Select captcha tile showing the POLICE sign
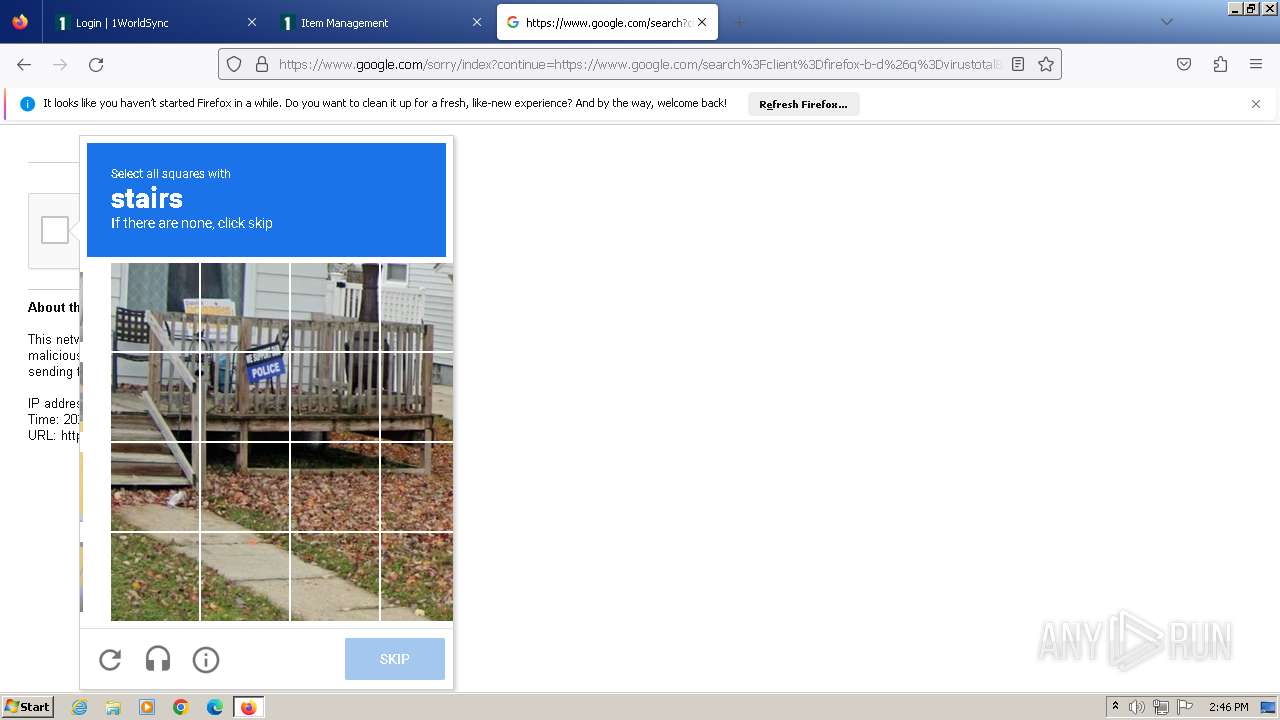This screenshot has width=1280, height=720. pyautogui.click(x=245, y=397)
